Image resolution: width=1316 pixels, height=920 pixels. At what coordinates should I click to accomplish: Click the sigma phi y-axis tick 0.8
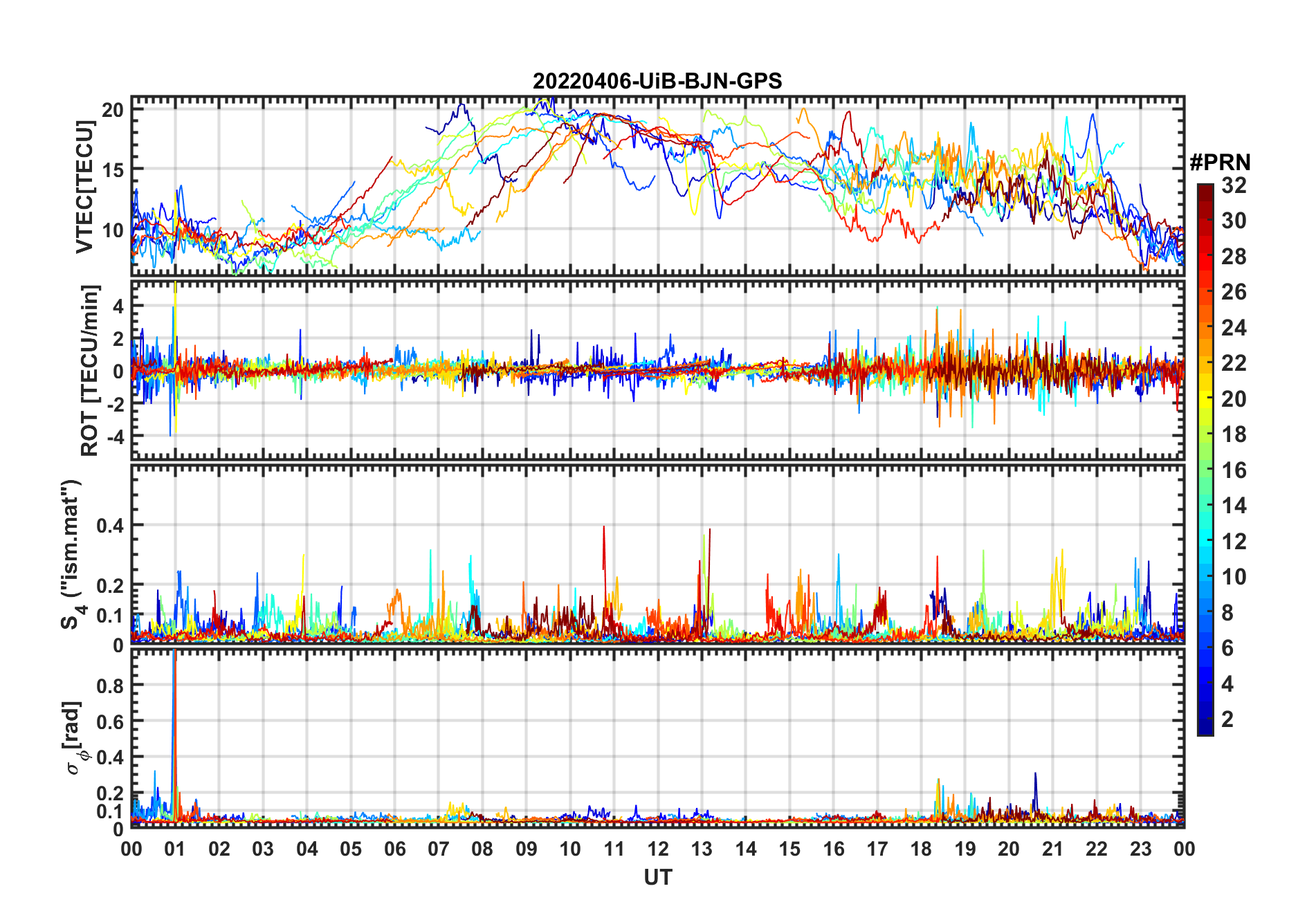[x=110, y=686]
